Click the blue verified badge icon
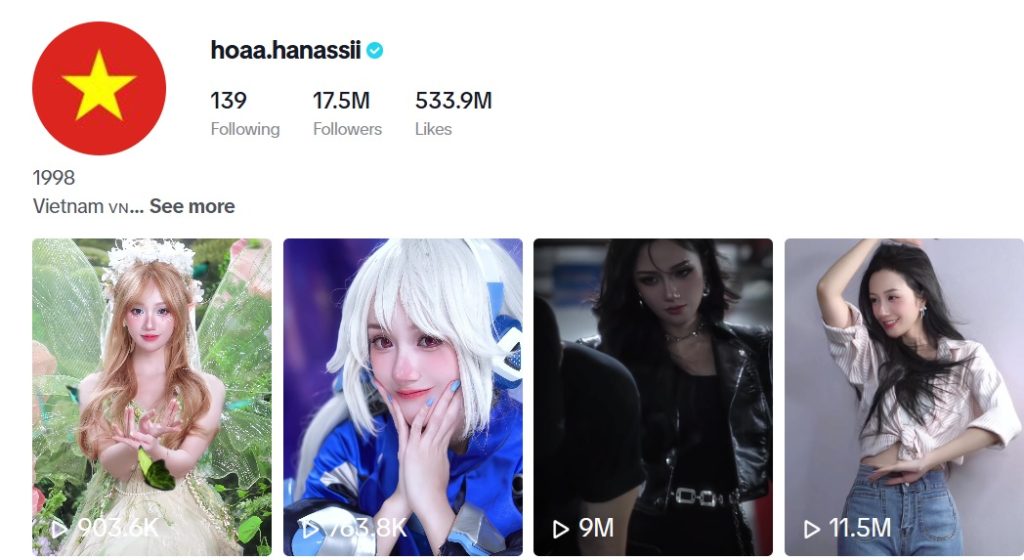Screen dimensions: 1024x560 (375, 50)
